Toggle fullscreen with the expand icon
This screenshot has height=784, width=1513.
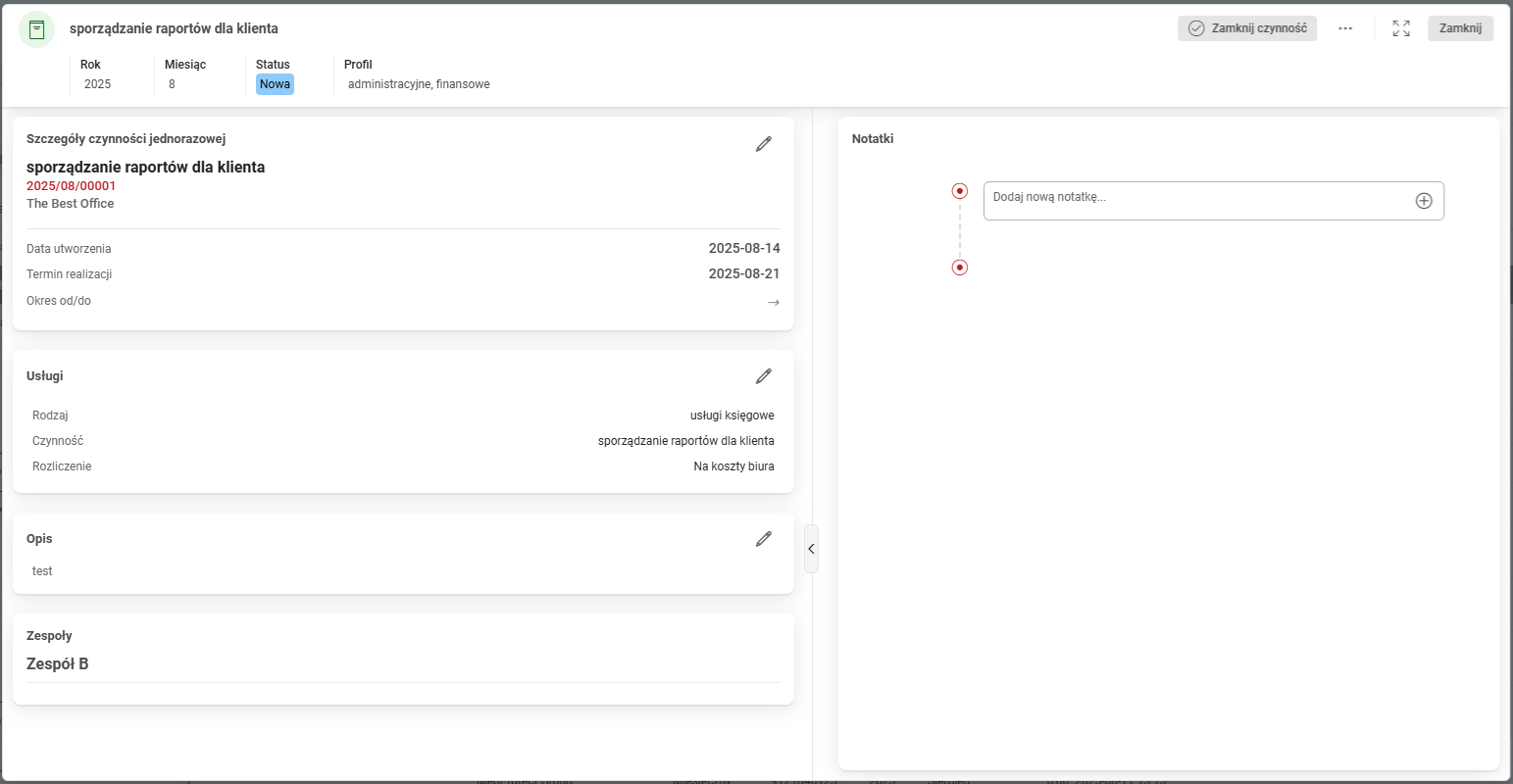coord(1401,28)
